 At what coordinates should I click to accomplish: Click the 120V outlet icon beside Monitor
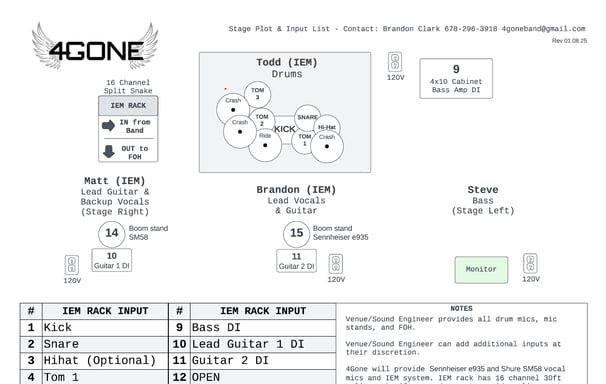click(x=530, y=263)
